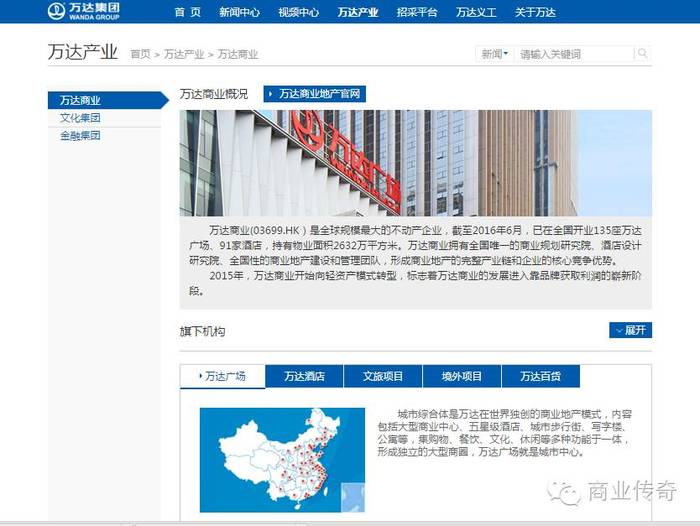Select 金融集团 in the left sidebar

(80, 135)
